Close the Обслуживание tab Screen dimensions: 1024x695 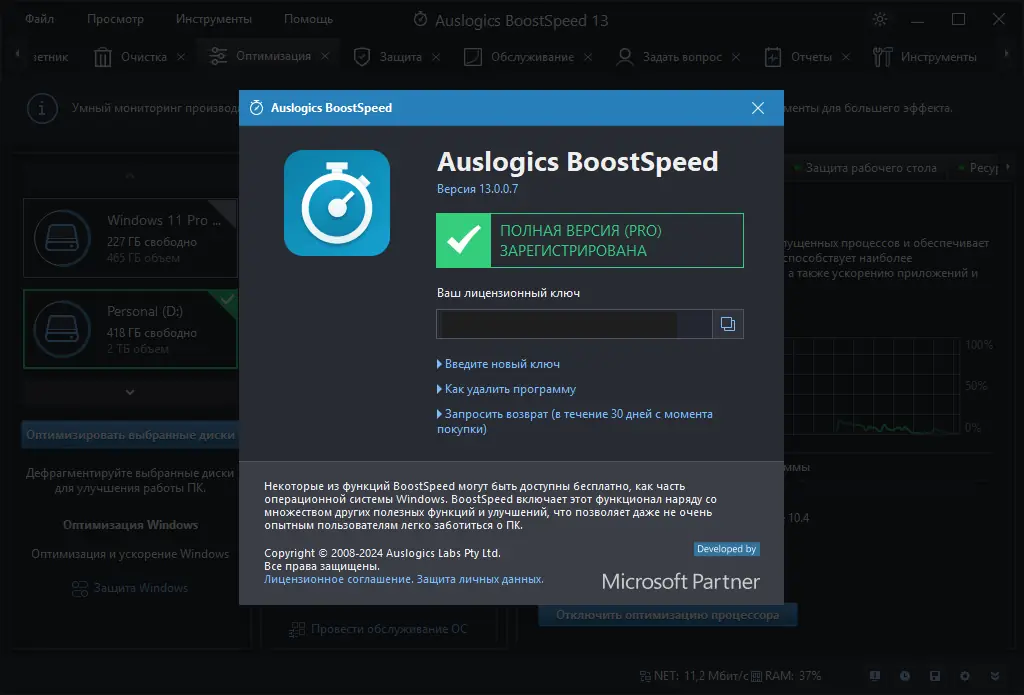(588, 57)
